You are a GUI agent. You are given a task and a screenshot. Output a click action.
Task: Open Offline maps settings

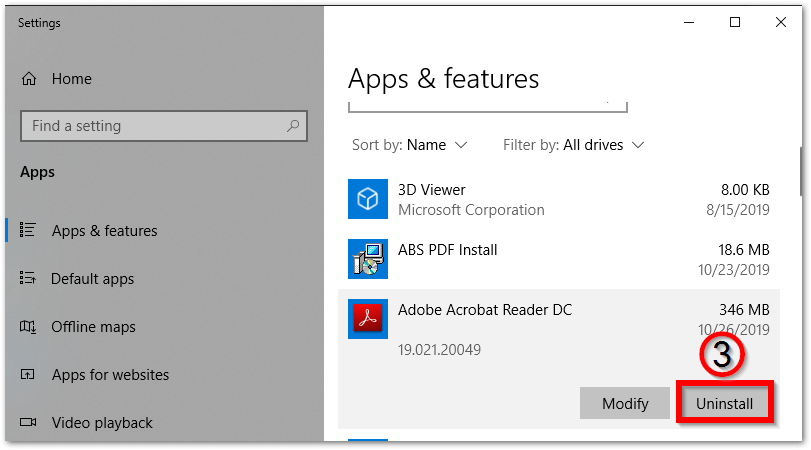(93, 327)
